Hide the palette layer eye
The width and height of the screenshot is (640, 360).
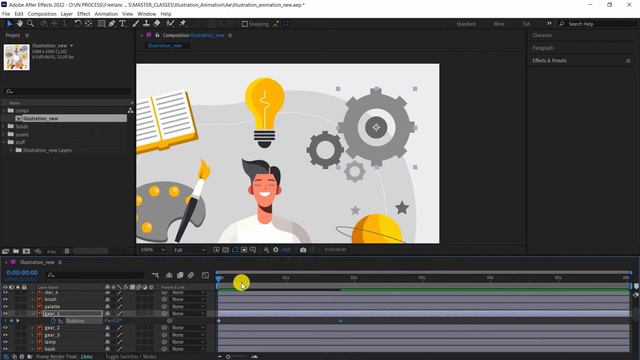5,307
